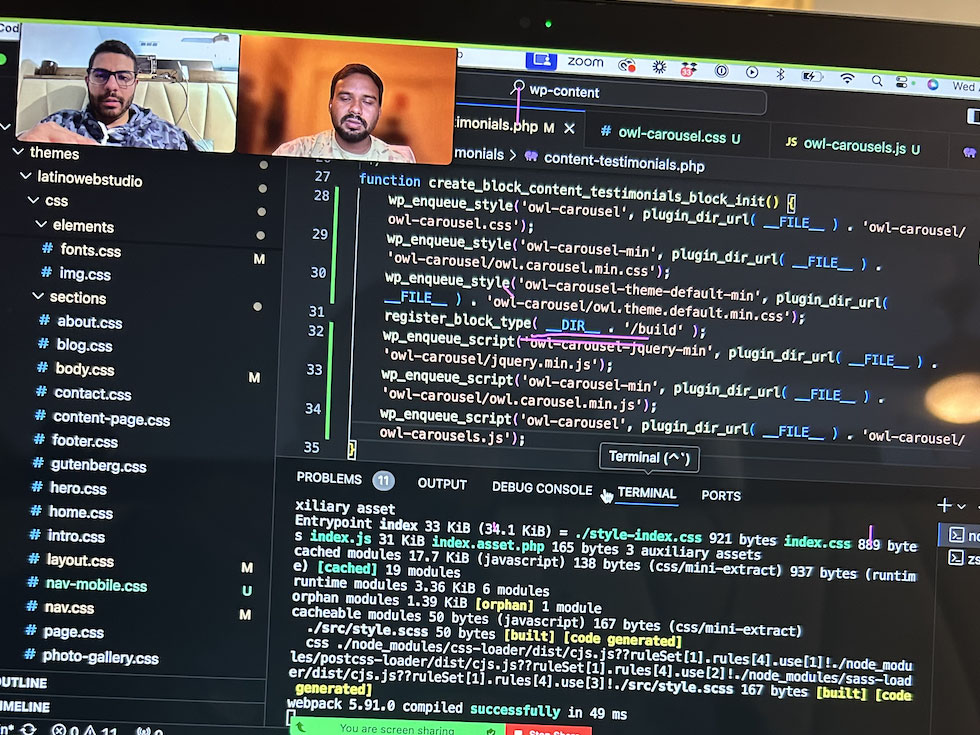Switch to the PORTS panel tab
This screenshot has width=980, height=735.
(721, 496)
